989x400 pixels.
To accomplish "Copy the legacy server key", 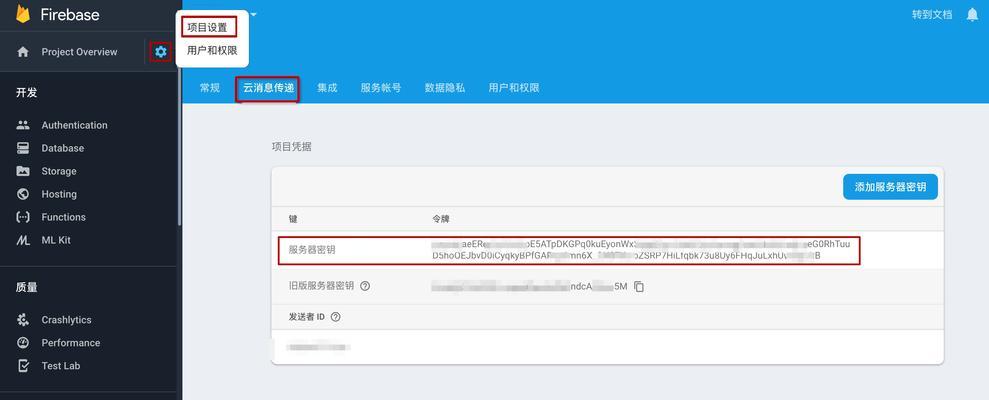I will coord(639,286).
